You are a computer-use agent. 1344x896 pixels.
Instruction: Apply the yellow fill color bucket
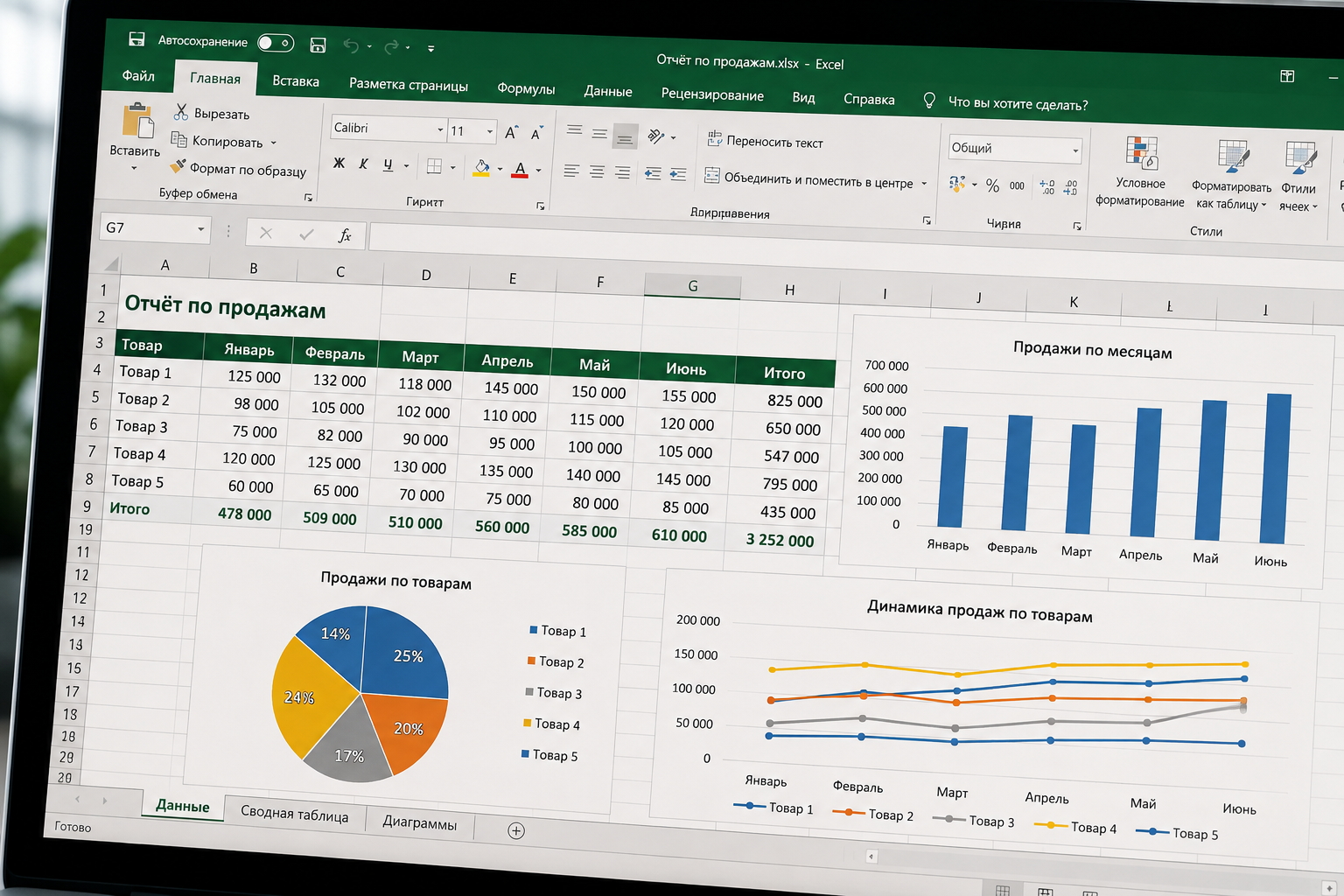coord(481,168)
